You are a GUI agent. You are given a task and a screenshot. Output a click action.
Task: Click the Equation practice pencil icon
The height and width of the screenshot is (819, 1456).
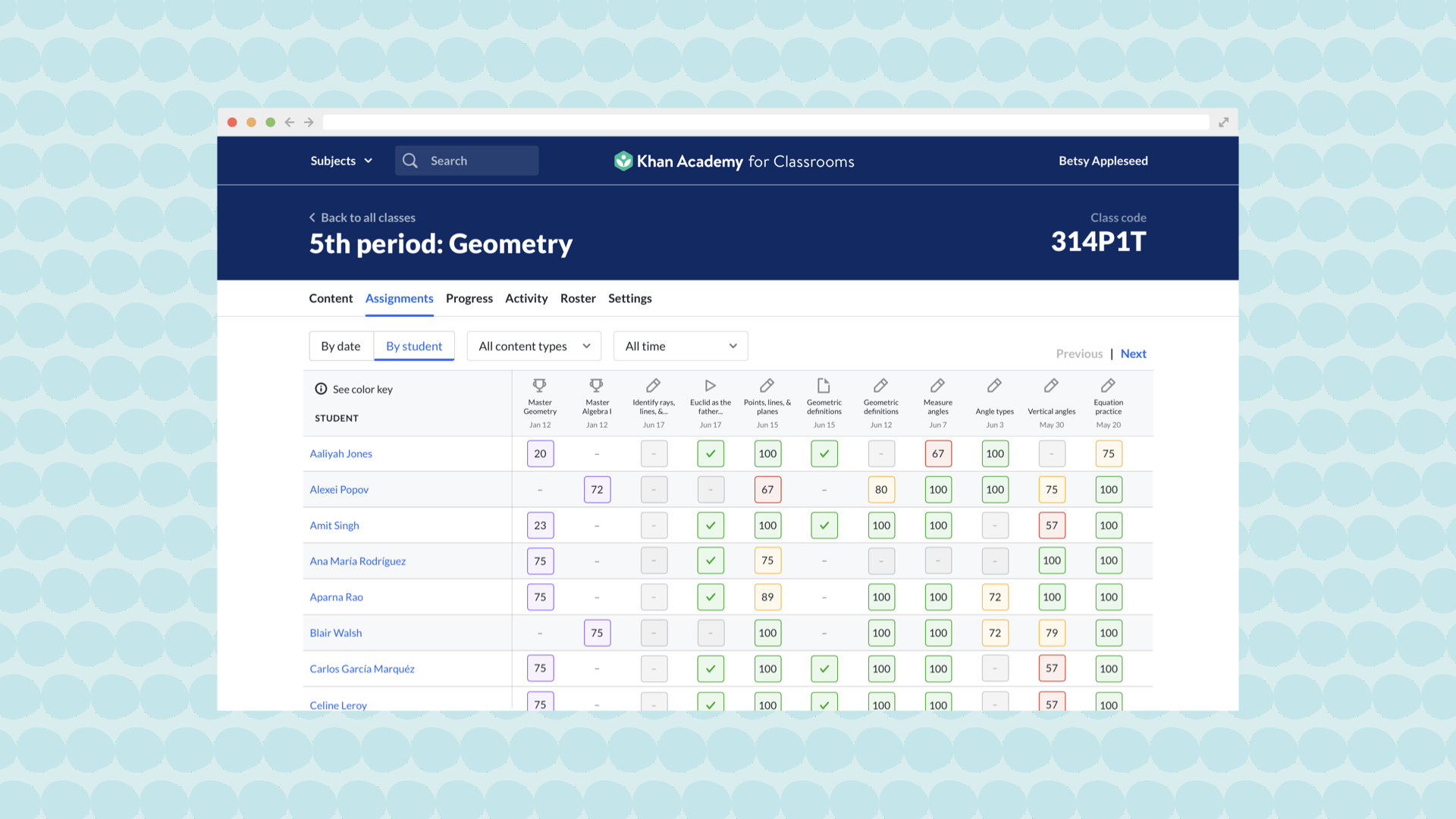1108,385
